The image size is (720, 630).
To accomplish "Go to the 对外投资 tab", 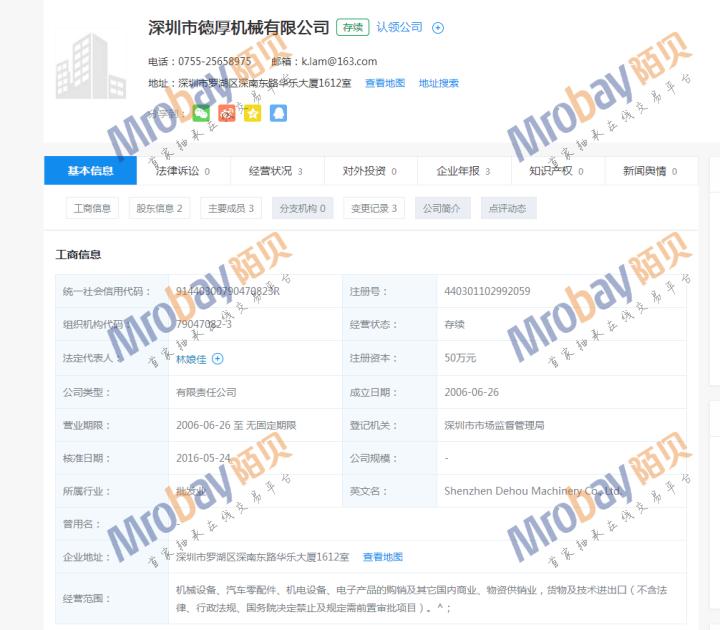I will [368, 171].
